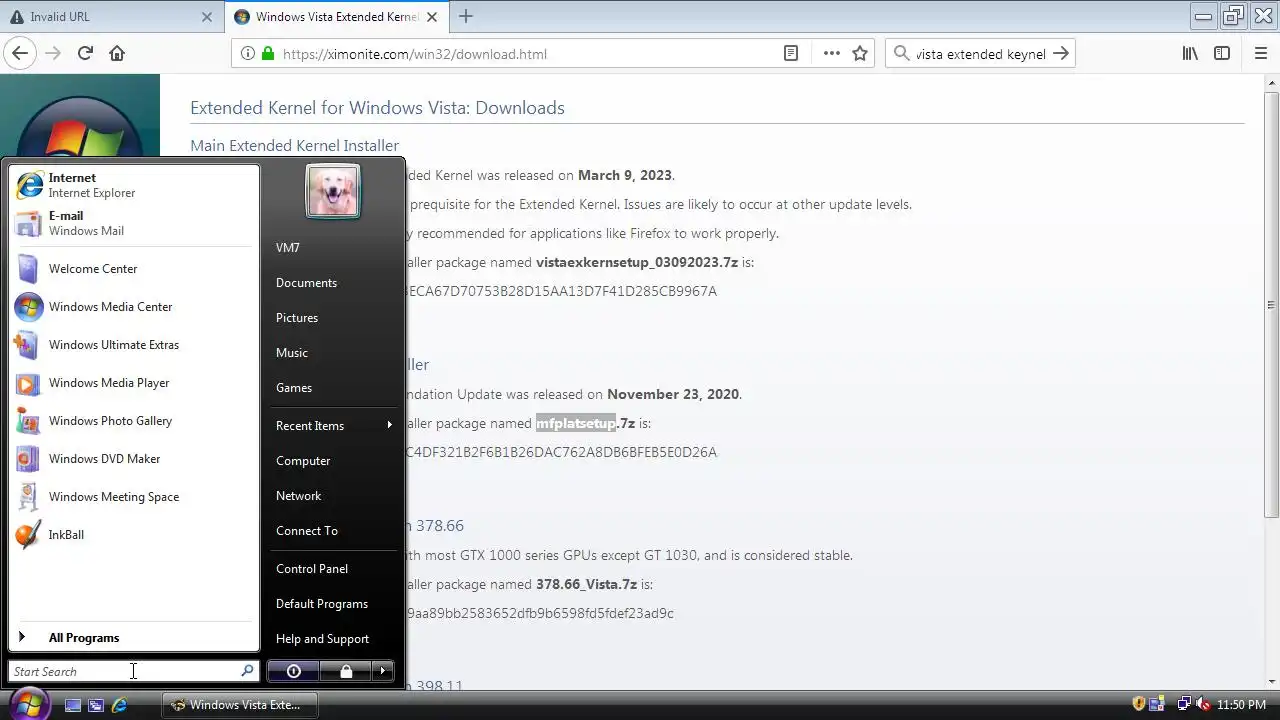
Task: Go to Firefox home page
Action: [x=117, y=54]
